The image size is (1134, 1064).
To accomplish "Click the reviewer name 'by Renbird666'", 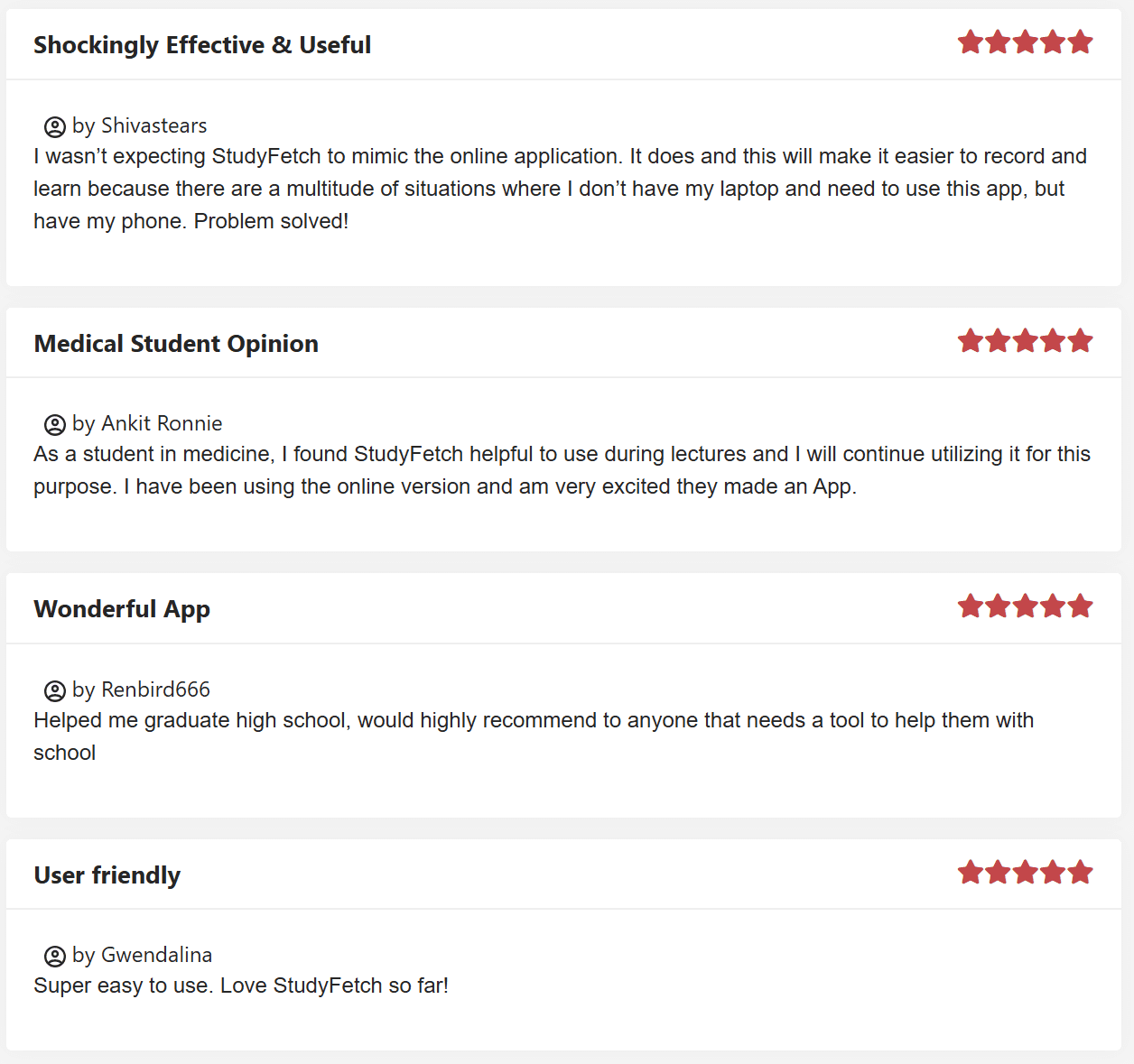I will (141, 689).
